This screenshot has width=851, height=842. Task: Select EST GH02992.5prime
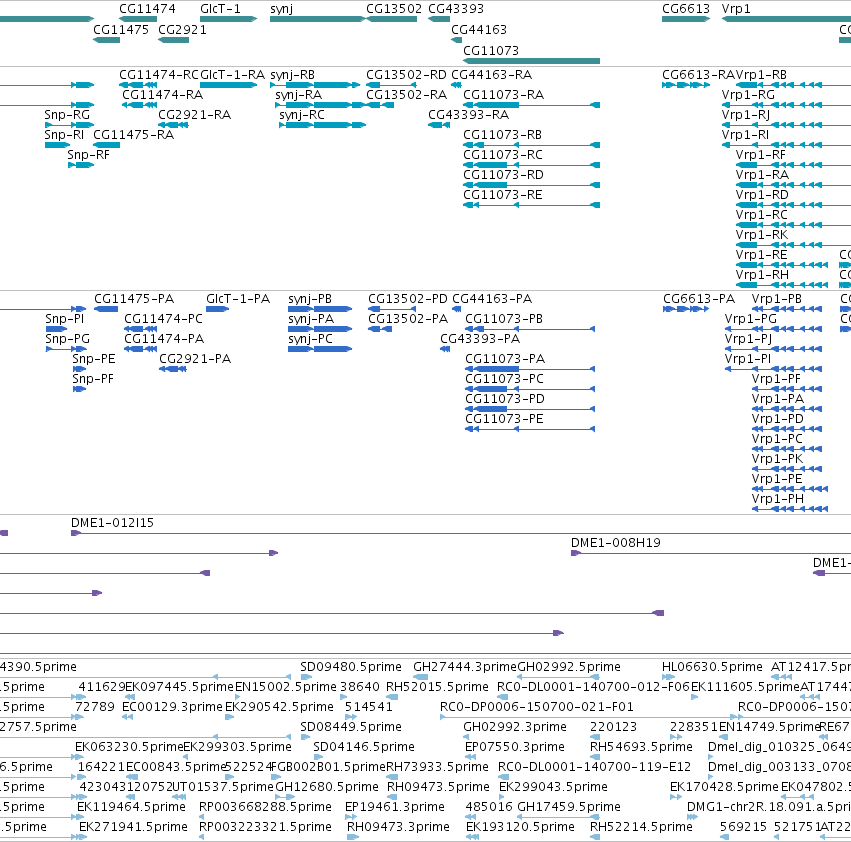[569, 668]
